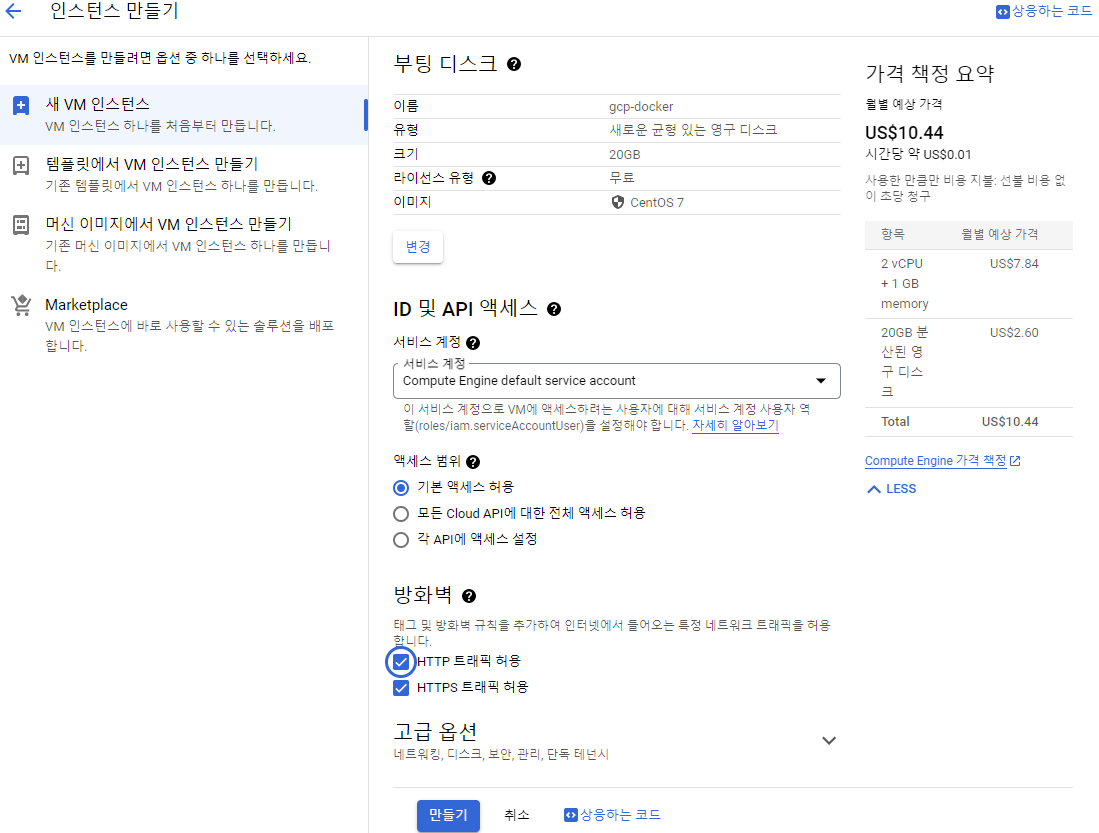This screenshot has height=833, width=1099.
Task: Open the 자세히 알아보기 link
Action: coord(735,426)
